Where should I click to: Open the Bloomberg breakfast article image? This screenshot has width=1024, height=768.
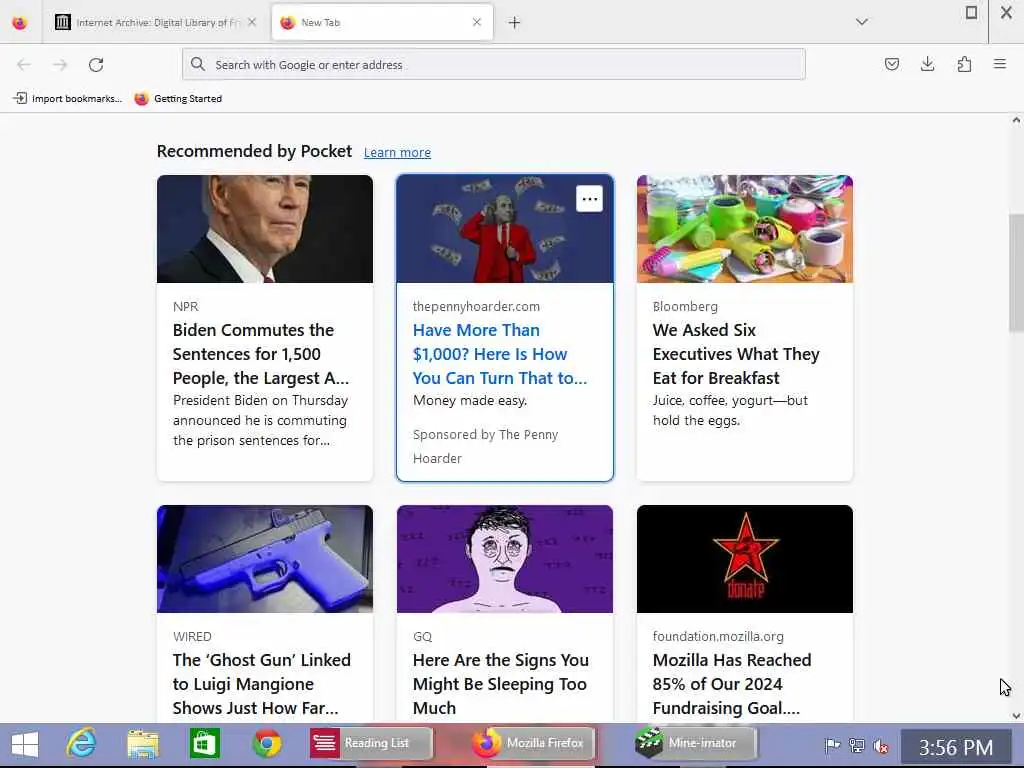745,229
